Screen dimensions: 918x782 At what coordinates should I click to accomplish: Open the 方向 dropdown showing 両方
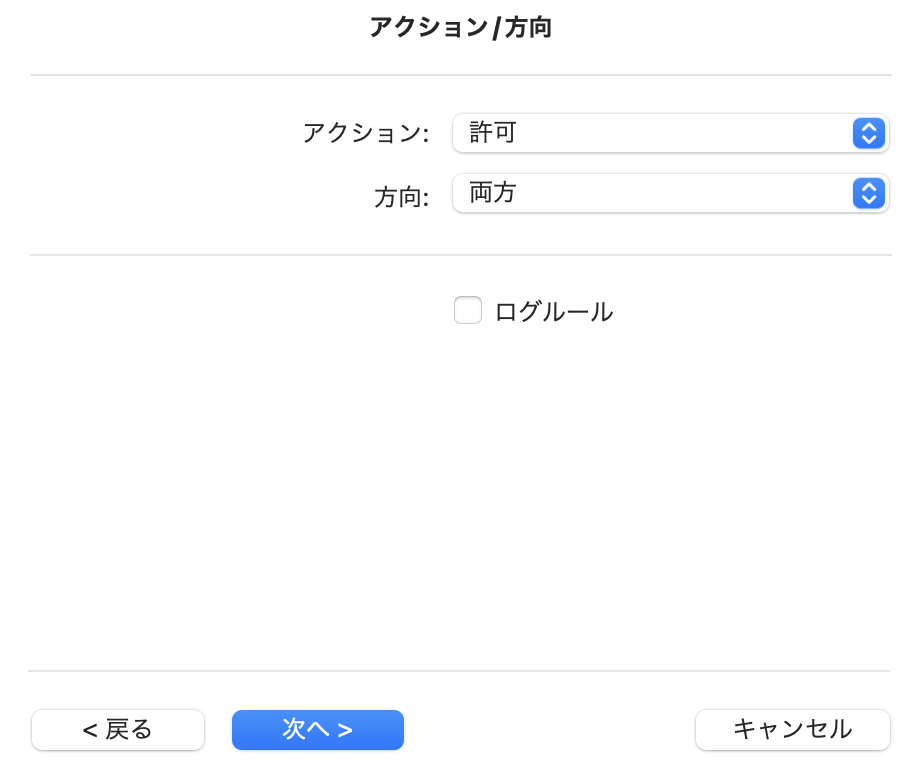pyautogui.click(x=671, y=193)
